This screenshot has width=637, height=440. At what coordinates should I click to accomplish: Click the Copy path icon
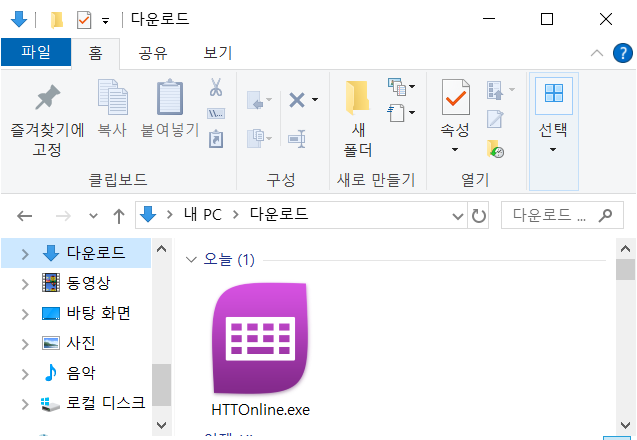[x=216, y=113]
